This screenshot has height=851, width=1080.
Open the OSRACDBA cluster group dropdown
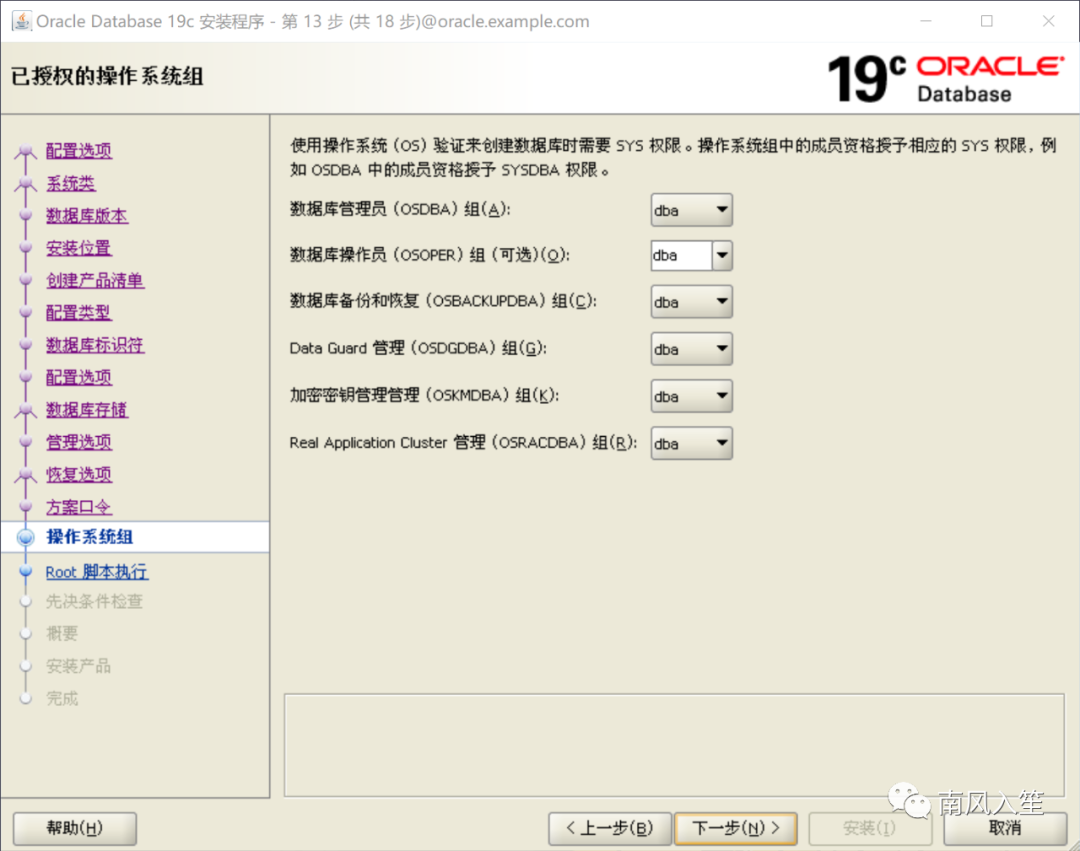(x=691, y=443)
